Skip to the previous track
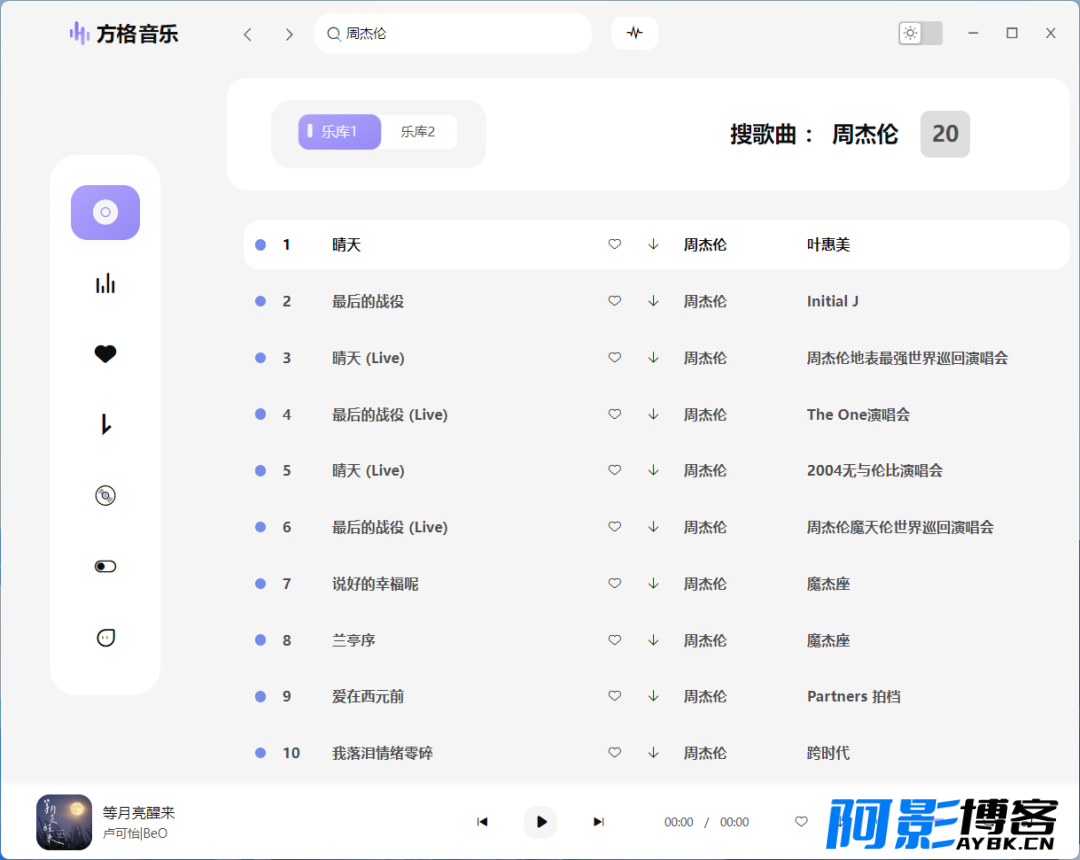This screenshot has width=1080, height=860. click(x=482, y=822)
